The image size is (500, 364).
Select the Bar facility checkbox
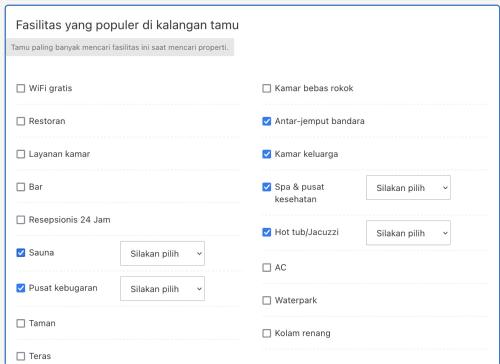tap(21, 187)
